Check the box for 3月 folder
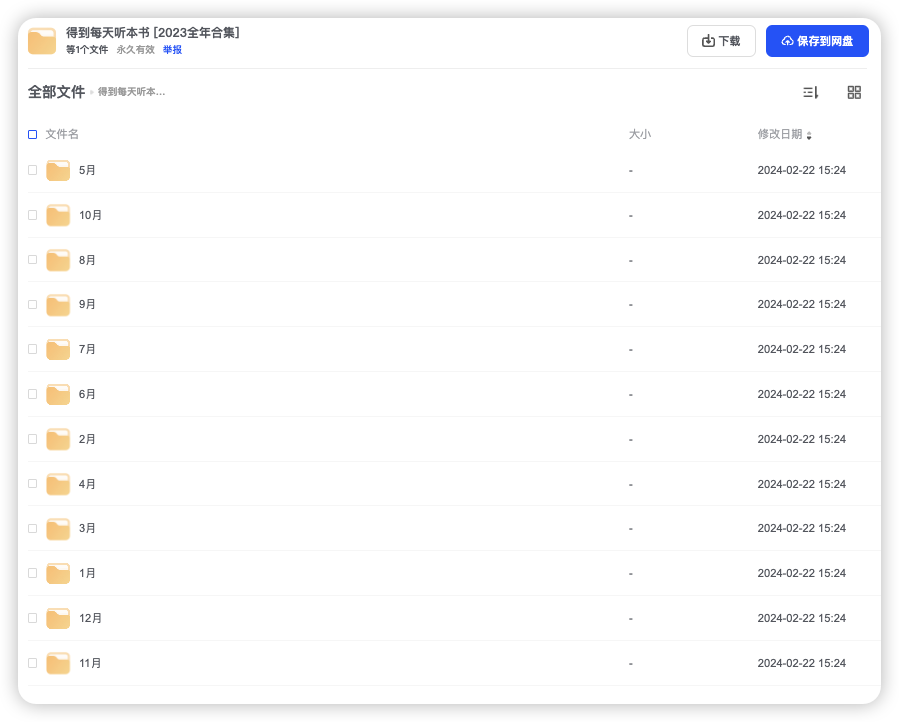 pos(33,528)
